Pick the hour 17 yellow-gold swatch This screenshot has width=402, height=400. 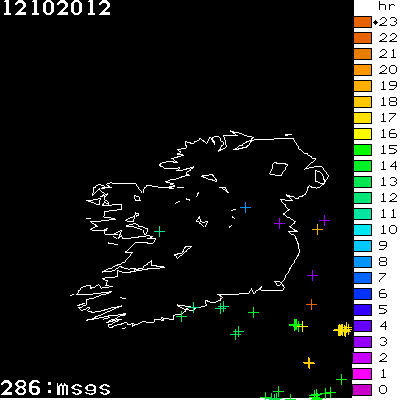(x=362, y=118)
